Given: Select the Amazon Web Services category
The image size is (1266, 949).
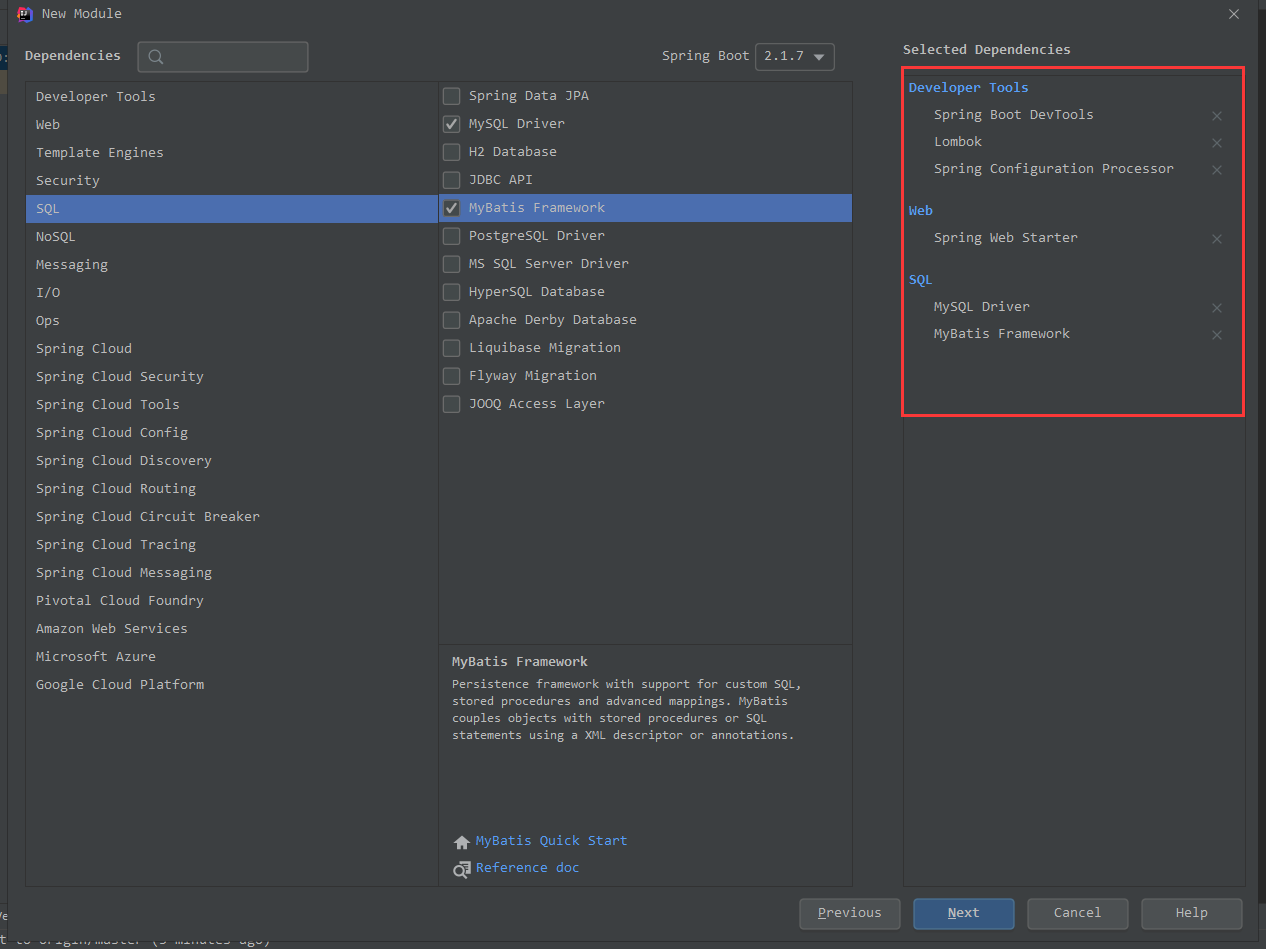Looking at the screenshot, I should coord(232,629).
